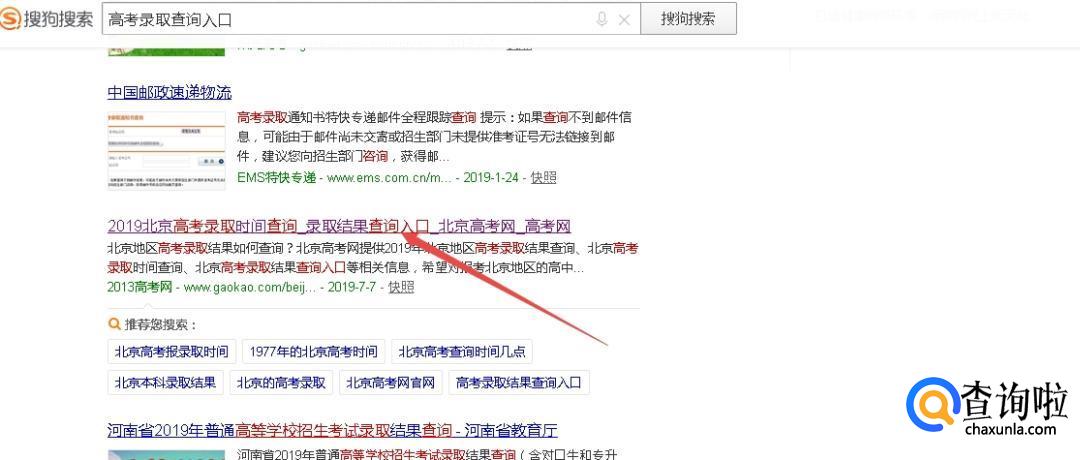The height and width of the screenshot is (460, 1080).
Task: Open 快照 for the gaokao.com result
Action: [402, 286]
